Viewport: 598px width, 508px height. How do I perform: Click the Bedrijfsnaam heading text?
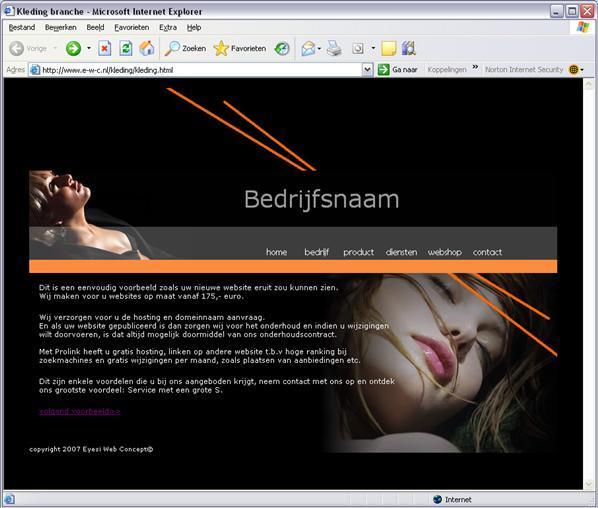coord(322,199)
